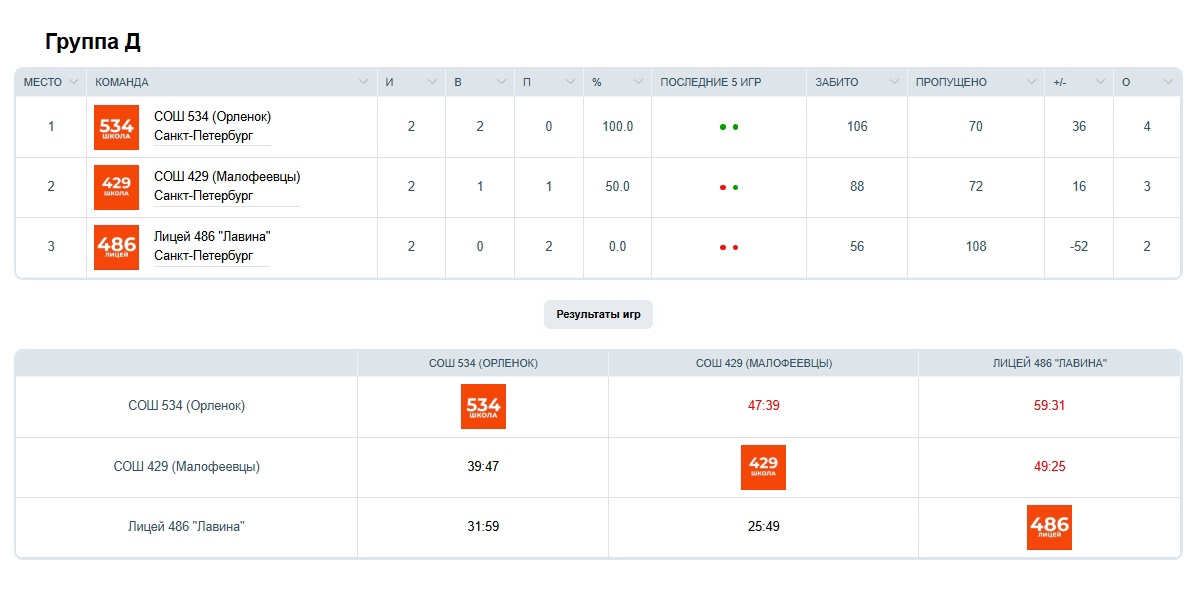Click СОШ 429 (МАЛОФЕЕВЦЫ) column header in results grid

764,363
